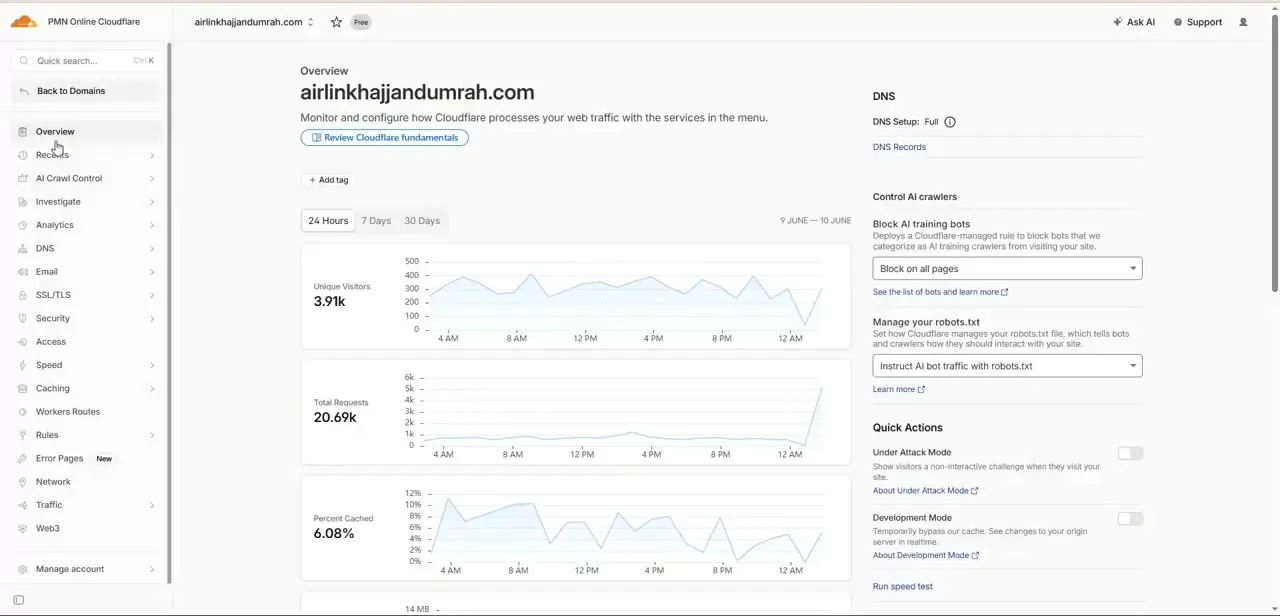The width and height of the screenshot is (1280, 616).
Task: Switch to the 30 Days tab
Action: point(422,221)
